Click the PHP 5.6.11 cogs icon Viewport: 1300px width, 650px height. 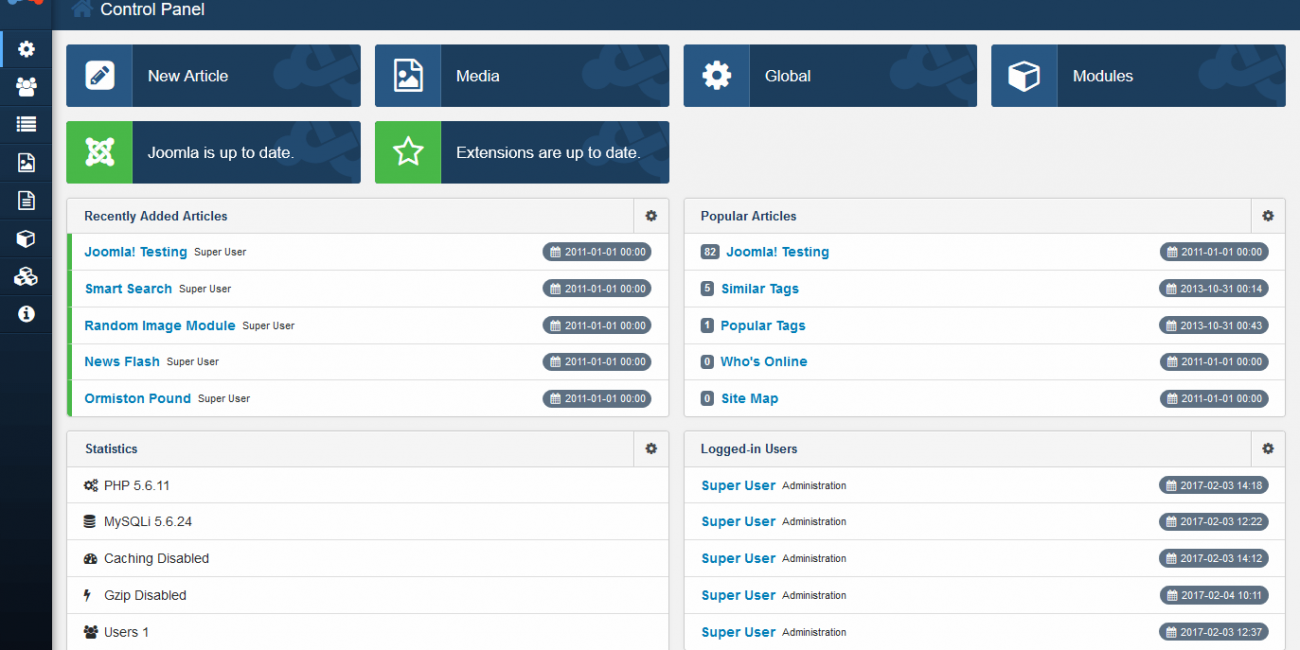[91, 486]
